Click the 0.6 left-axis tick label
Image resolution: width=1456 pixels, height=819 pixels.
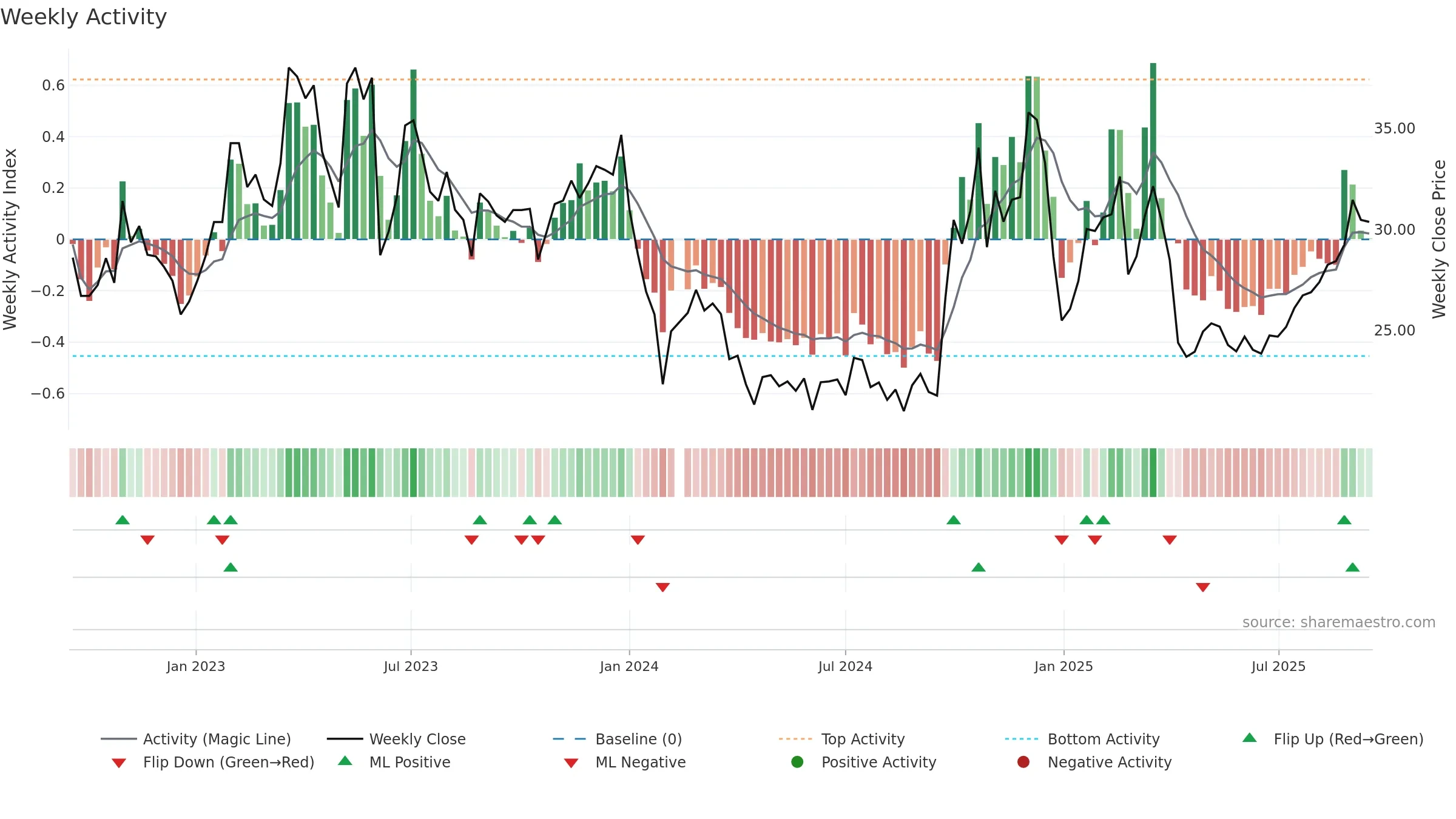tap(53, 86)
